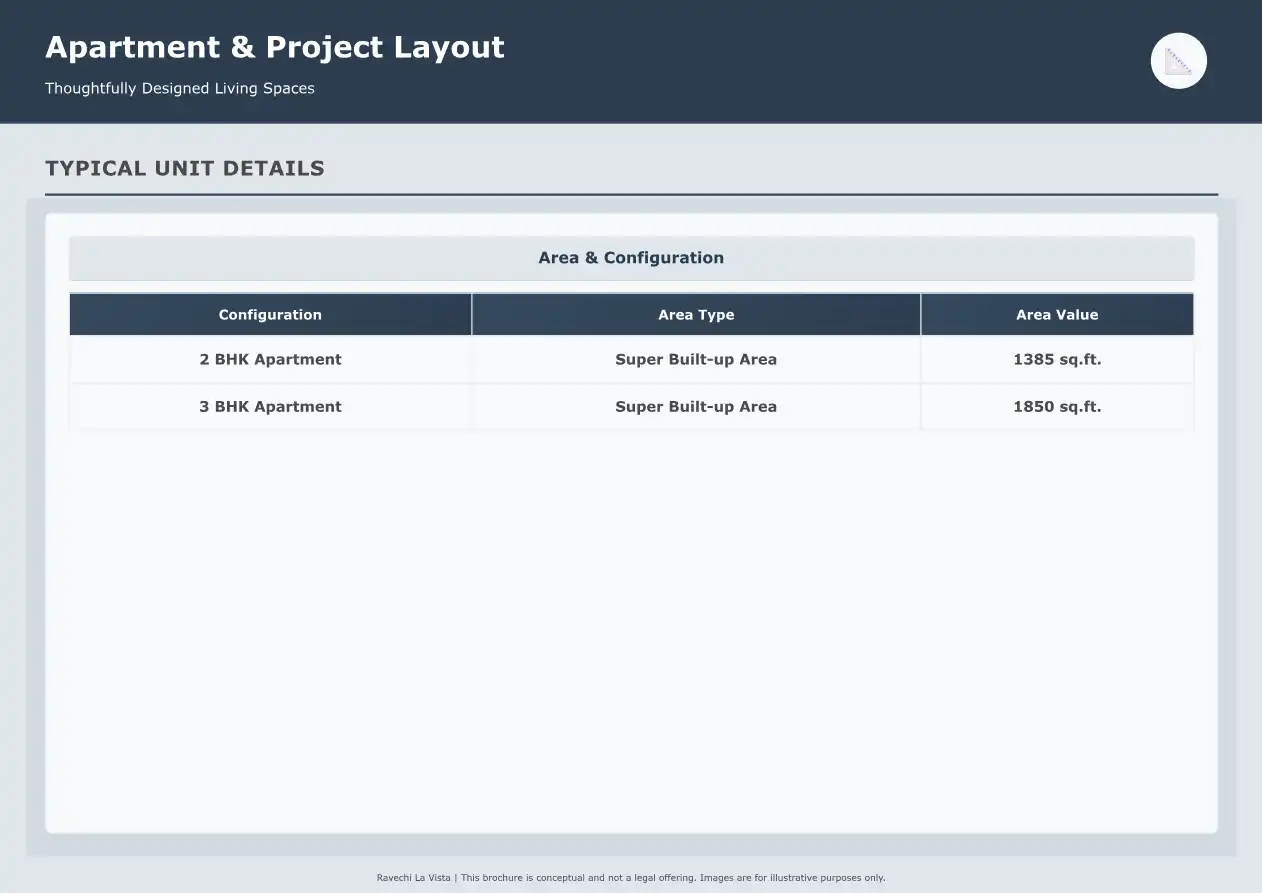Click Super Built-up Area in 3 BHK row

pos(696,407)
